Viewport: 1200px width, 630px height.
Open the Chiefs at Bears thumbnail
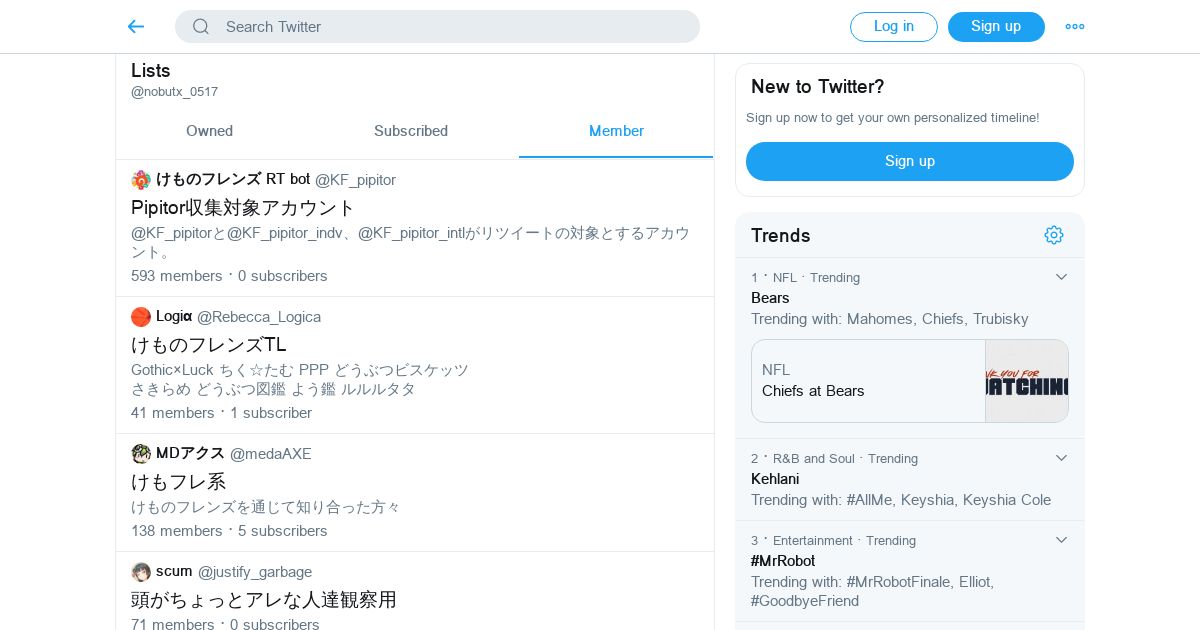click(x=1027, y=381)
